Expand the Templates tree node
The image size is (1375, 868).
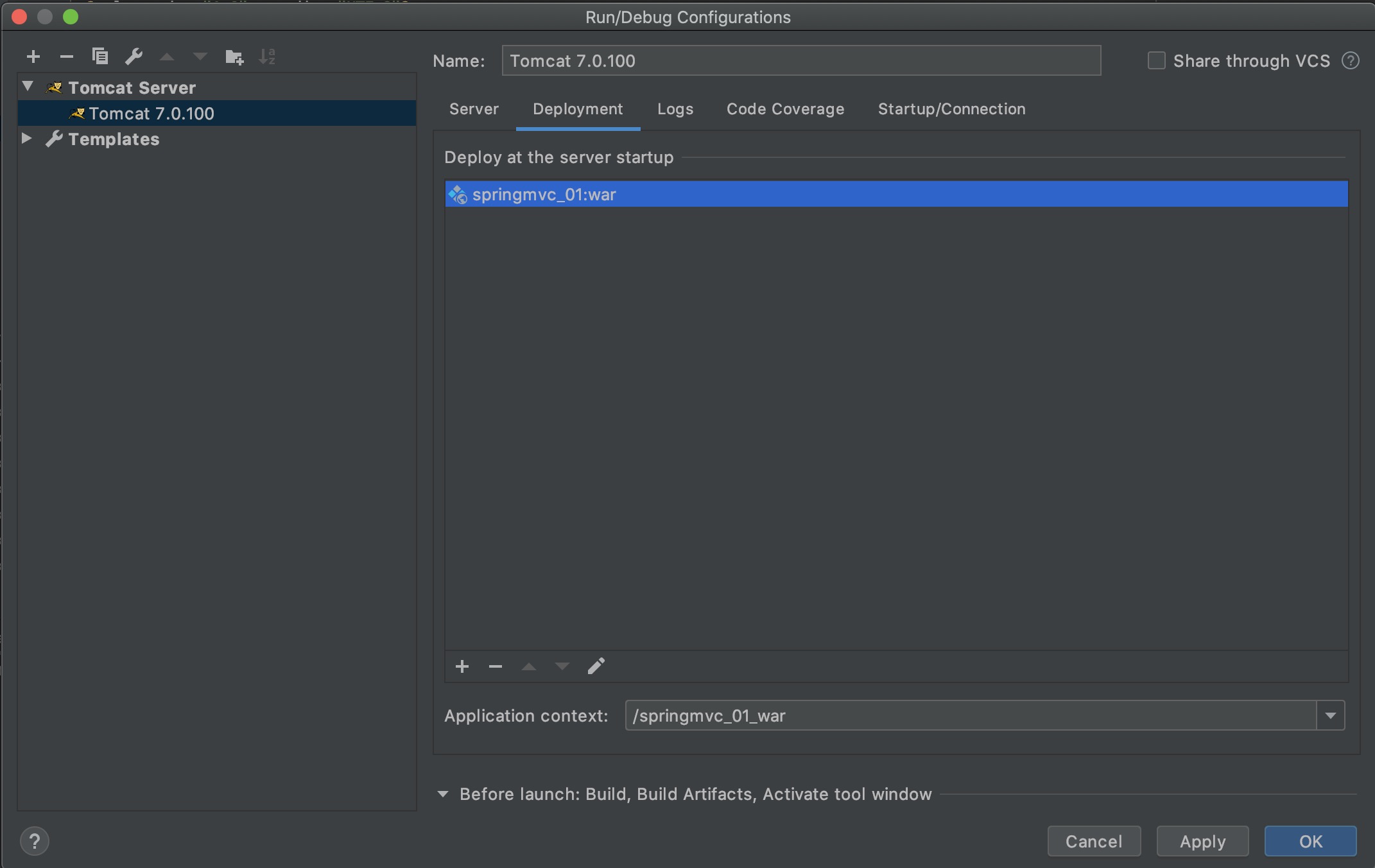click(x=27, y=138)
